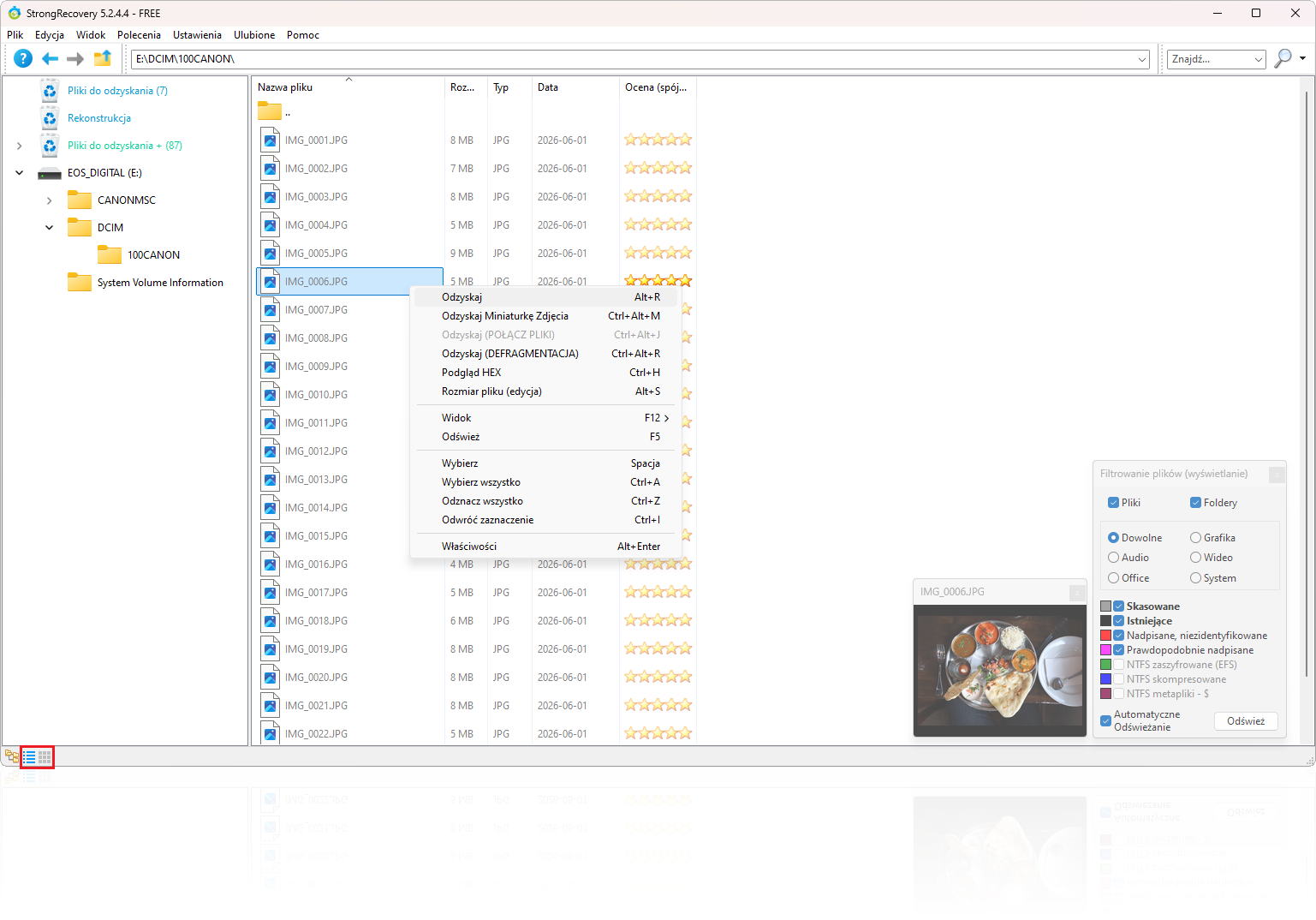
Task: Go back with the left arrow icon
Action: 51,58
